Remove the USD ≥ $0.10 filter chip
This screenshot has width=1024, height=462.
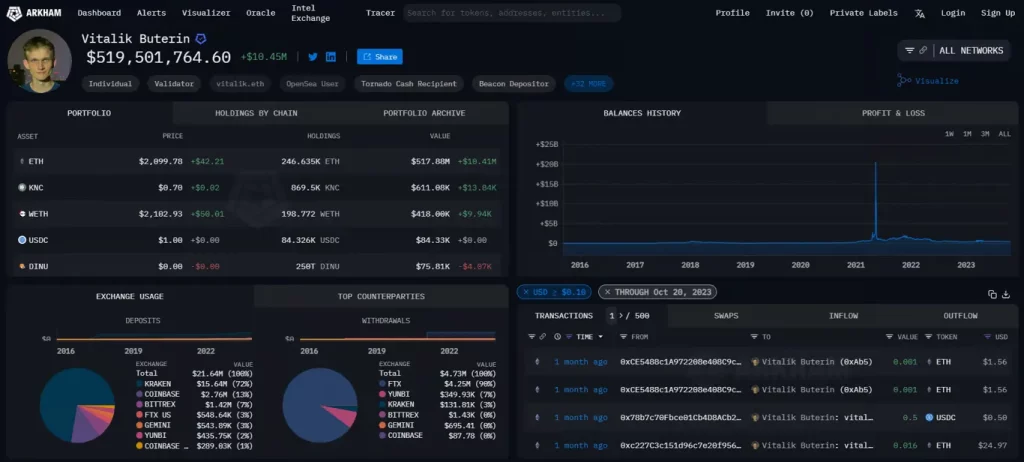pos(526,292)
